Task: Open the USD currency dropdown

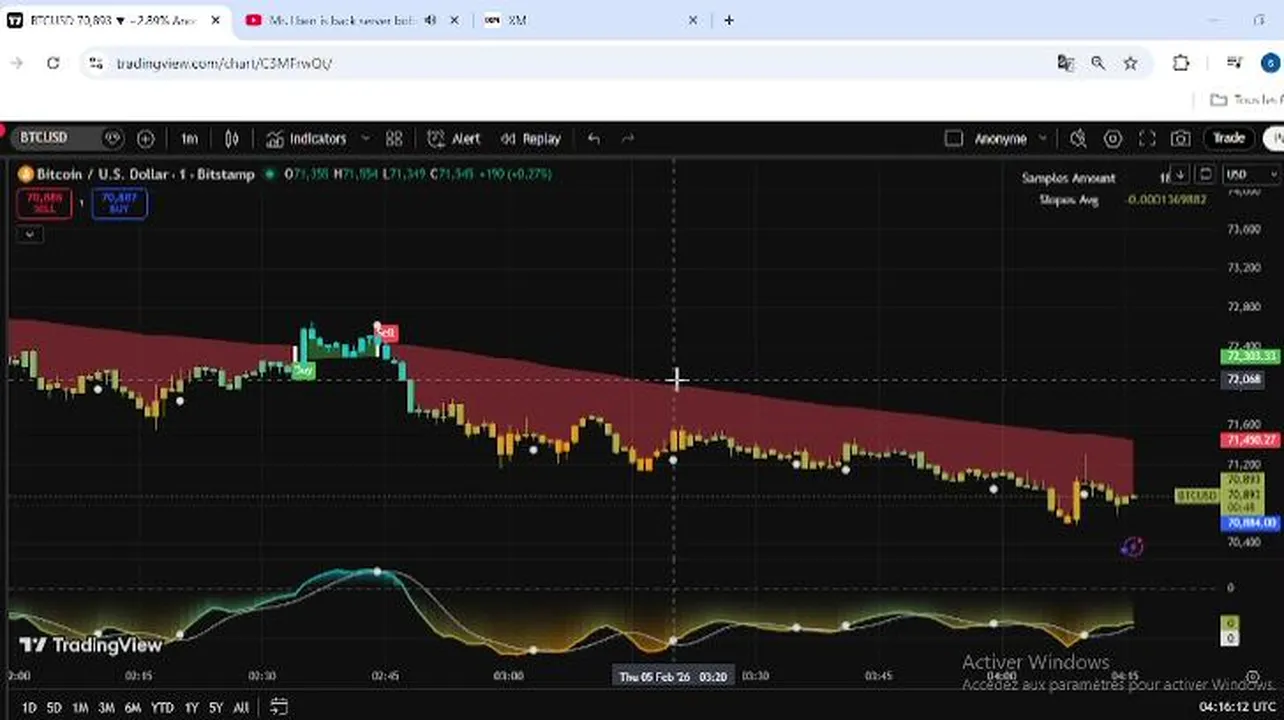Action: pos(1250,174)
